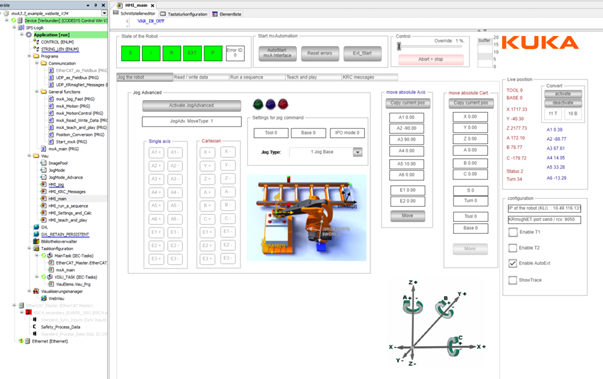Click the Taskkonfiguration icon
603x379 pixels.
[36, 248]
